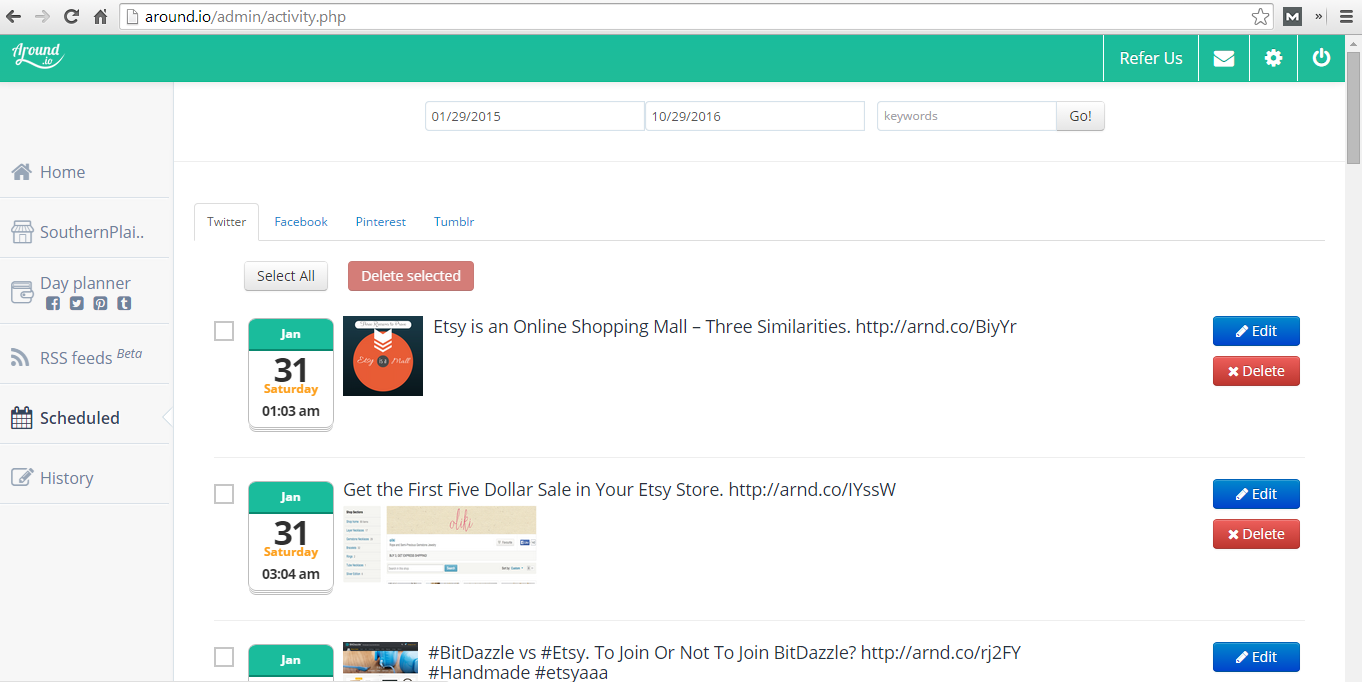Click the BitDazzle post thumbnail
1366x682 pixels.
(x=381, y=661)
